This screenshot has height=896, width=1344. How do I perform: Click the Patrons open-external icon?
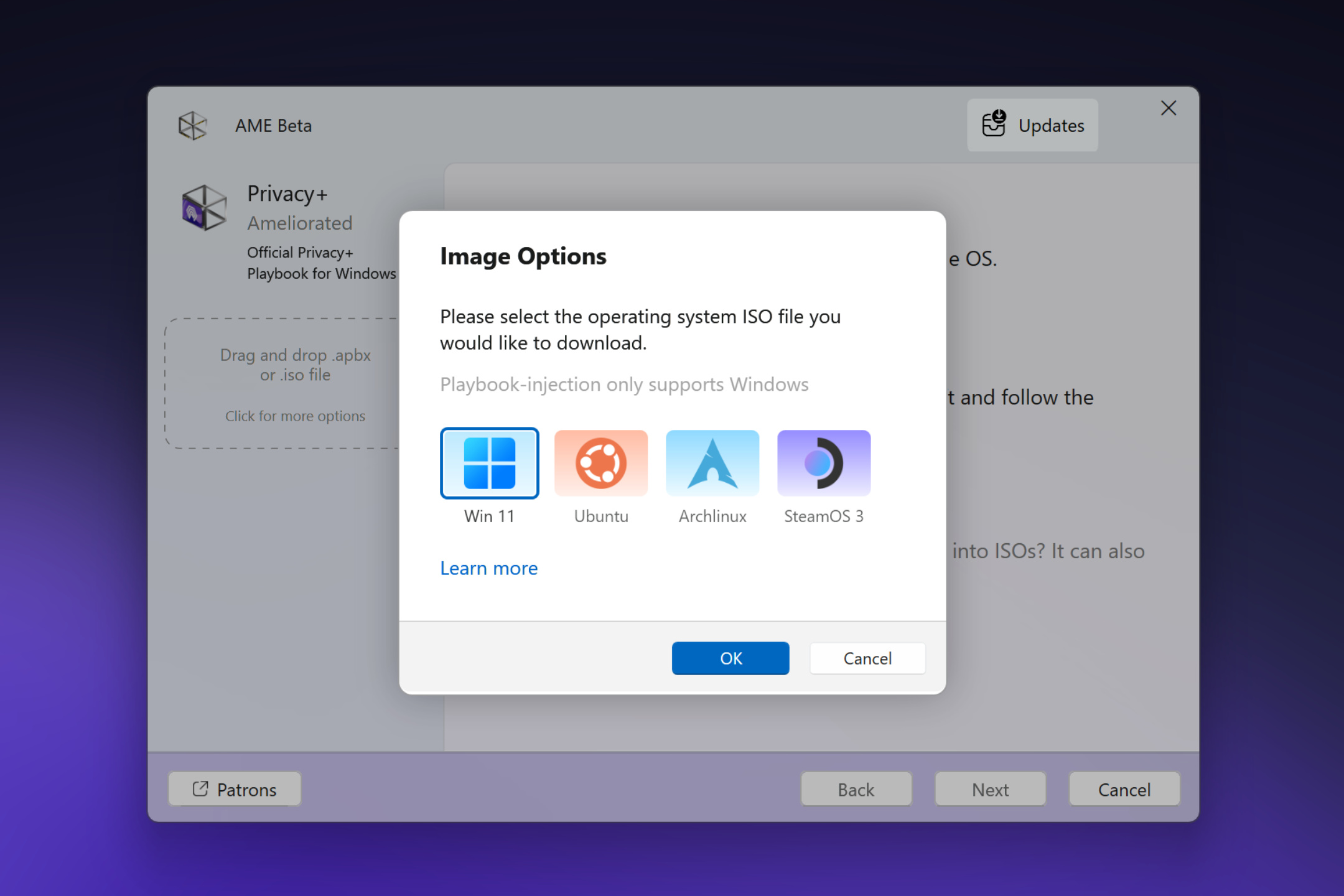click(200, 789)
